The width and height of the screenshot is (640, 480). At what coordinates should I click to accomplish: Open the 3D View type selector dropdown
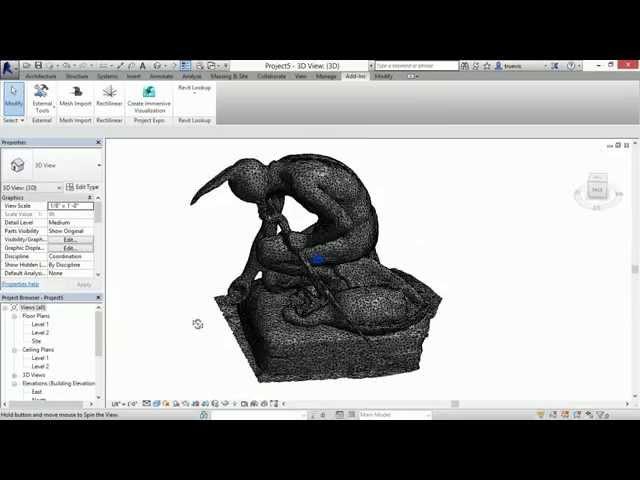point(99,165)
